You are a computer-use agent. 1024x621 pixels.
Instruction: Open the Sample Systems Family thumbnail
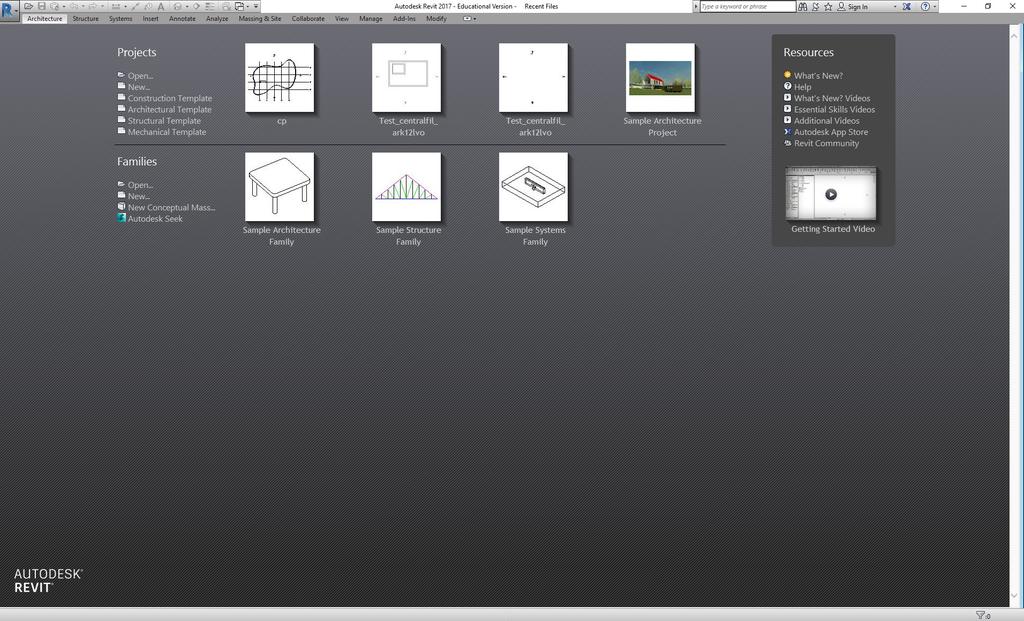tap(533, 187)
